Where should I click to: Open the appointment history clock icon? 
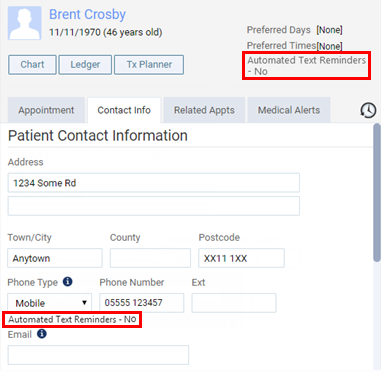pyautogui.click(x=368, y=110)
